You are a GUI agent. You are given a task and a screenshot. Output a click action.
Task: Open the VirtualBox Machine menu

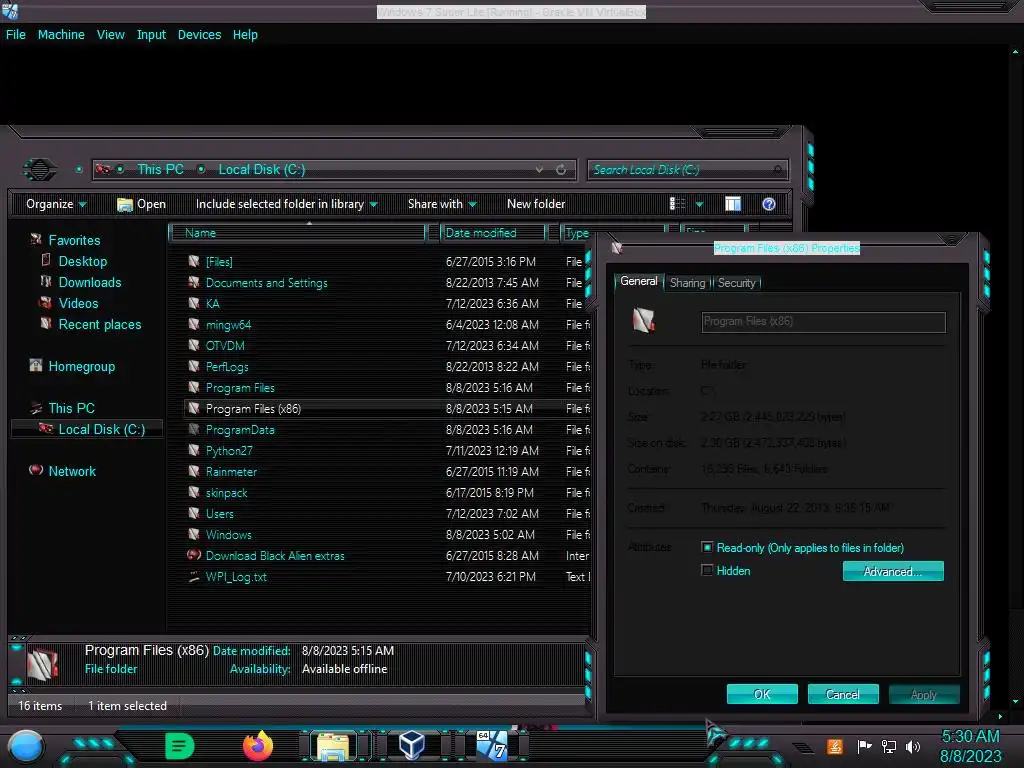click(61, 35)
